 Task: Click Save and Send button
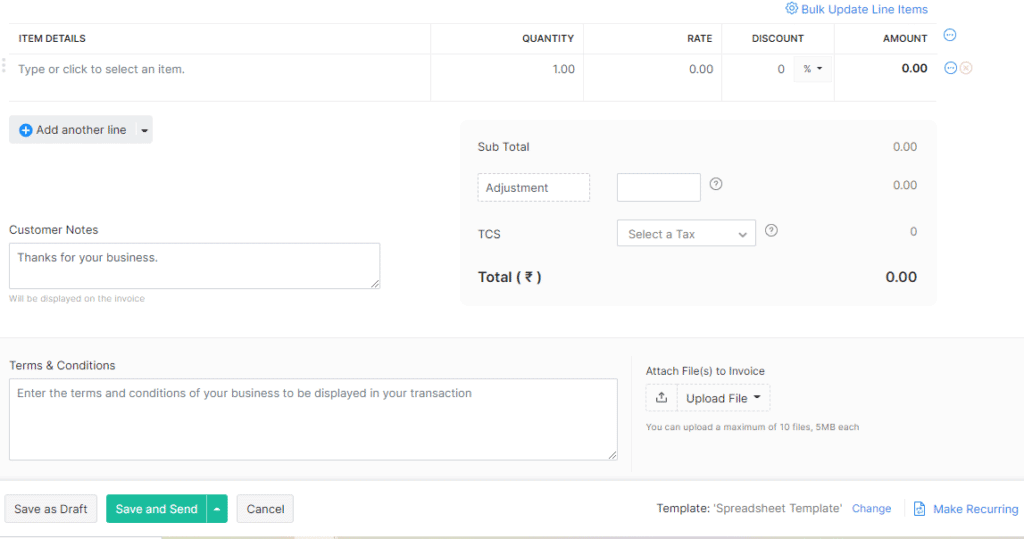click(x=156, y=509)
